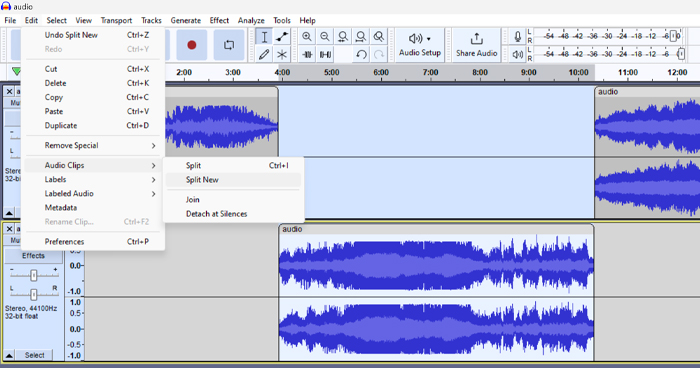Expand the Audio Clips submenu arrow

[153, 166]
